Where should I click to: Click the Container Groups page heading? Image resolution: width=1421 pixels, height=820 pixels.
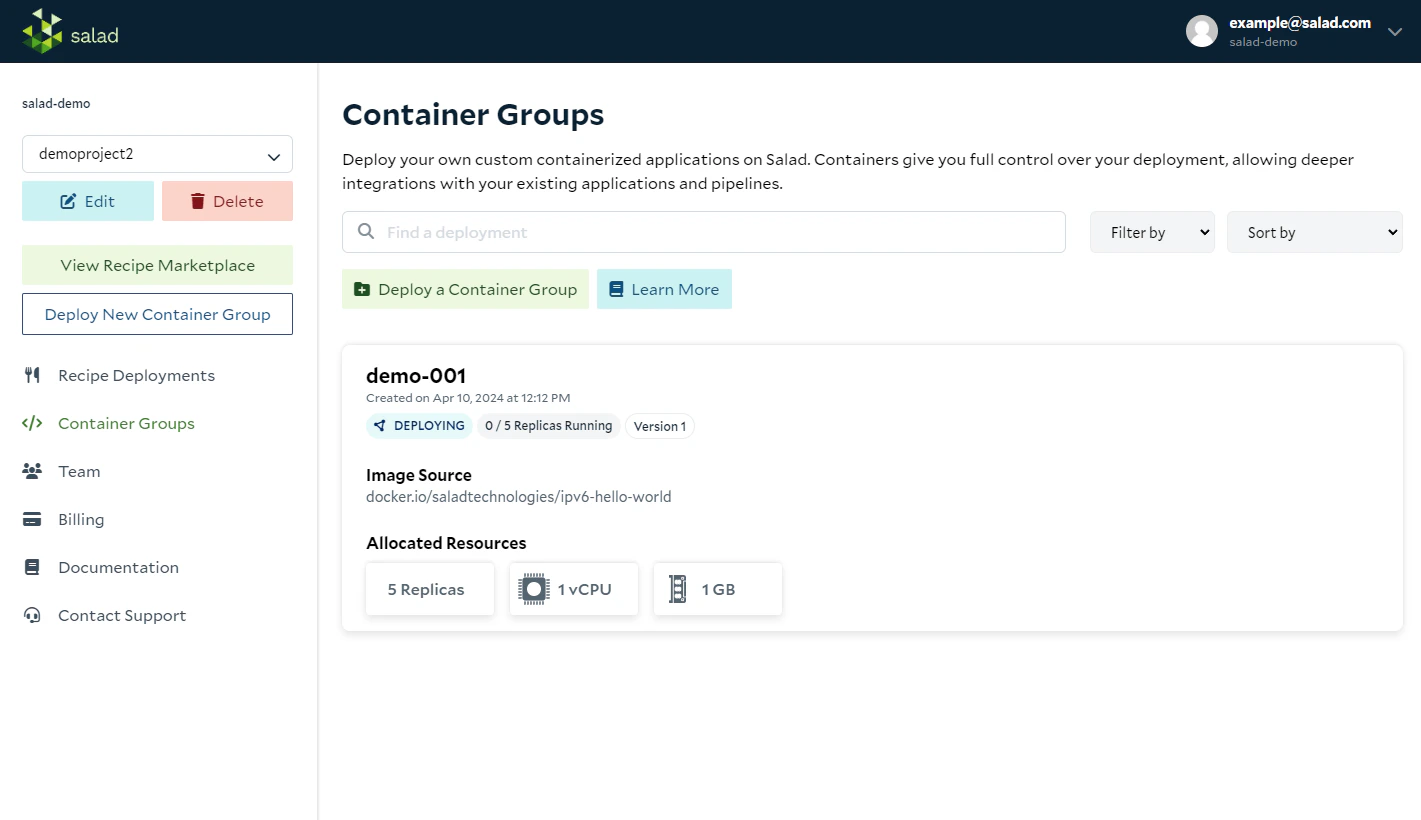(x=473, y=115)
